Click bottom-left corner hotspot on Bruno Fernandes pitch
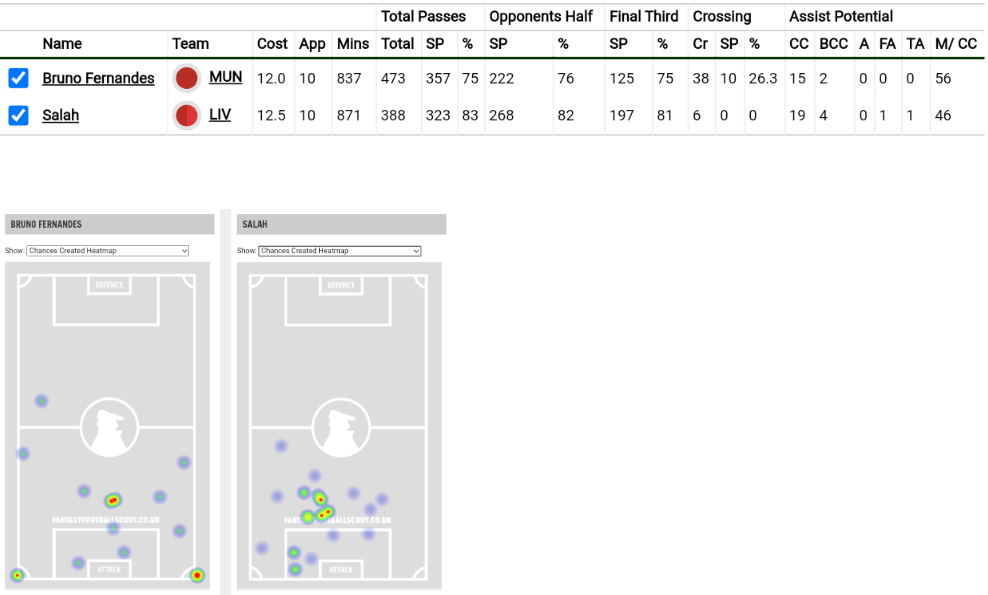Viewport: 988px width, 595px height. (x=17, y=575)
